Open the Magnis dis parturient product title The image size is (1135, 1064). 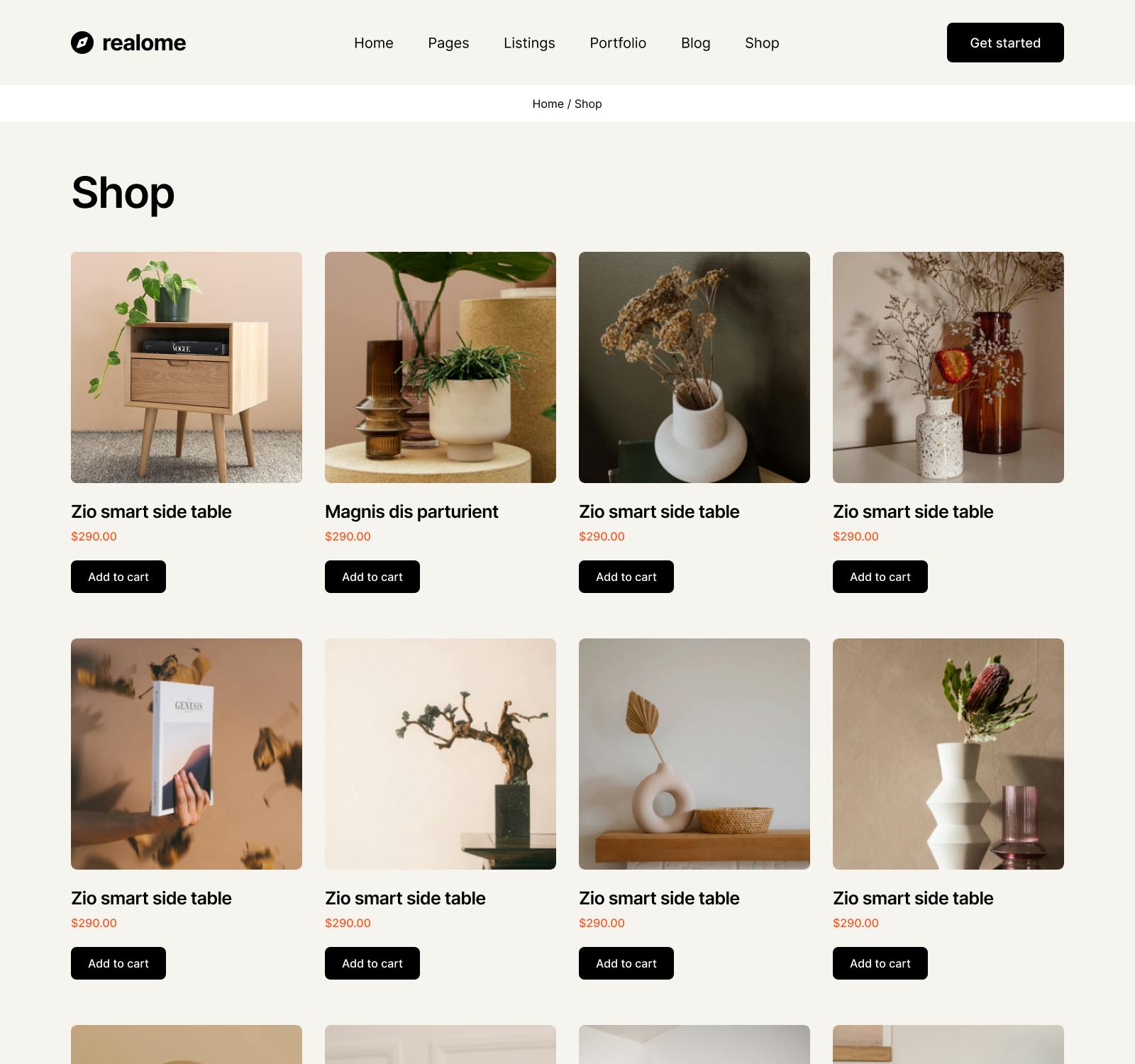coord(411,511)
